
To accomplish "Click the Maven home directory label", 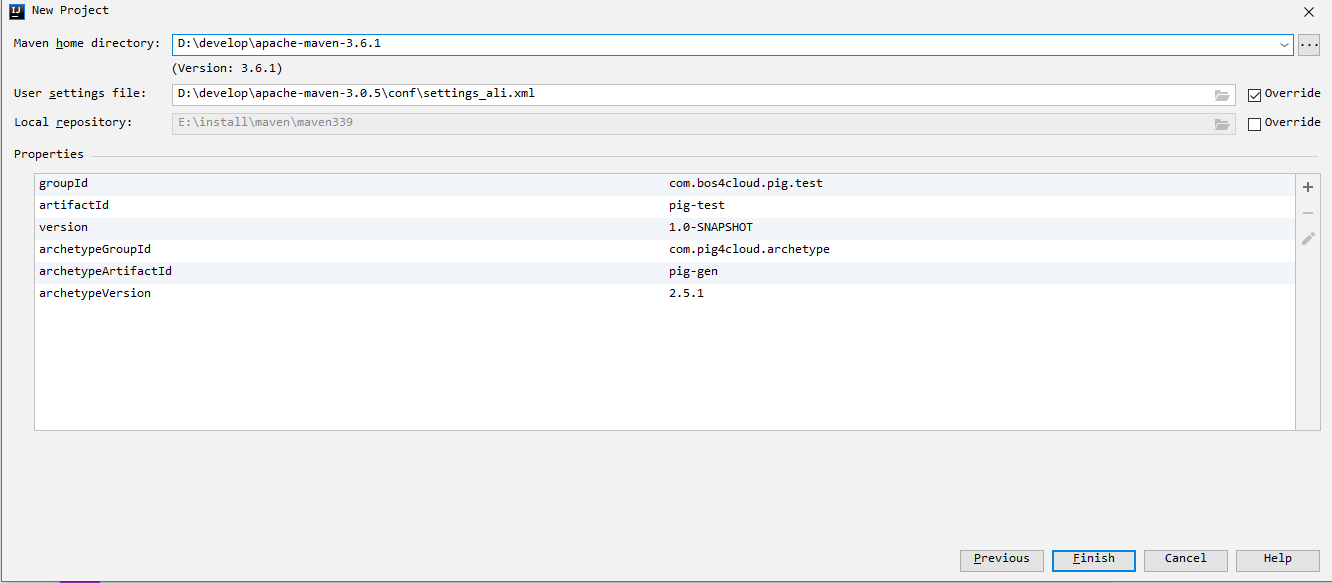I will [87, 44].
